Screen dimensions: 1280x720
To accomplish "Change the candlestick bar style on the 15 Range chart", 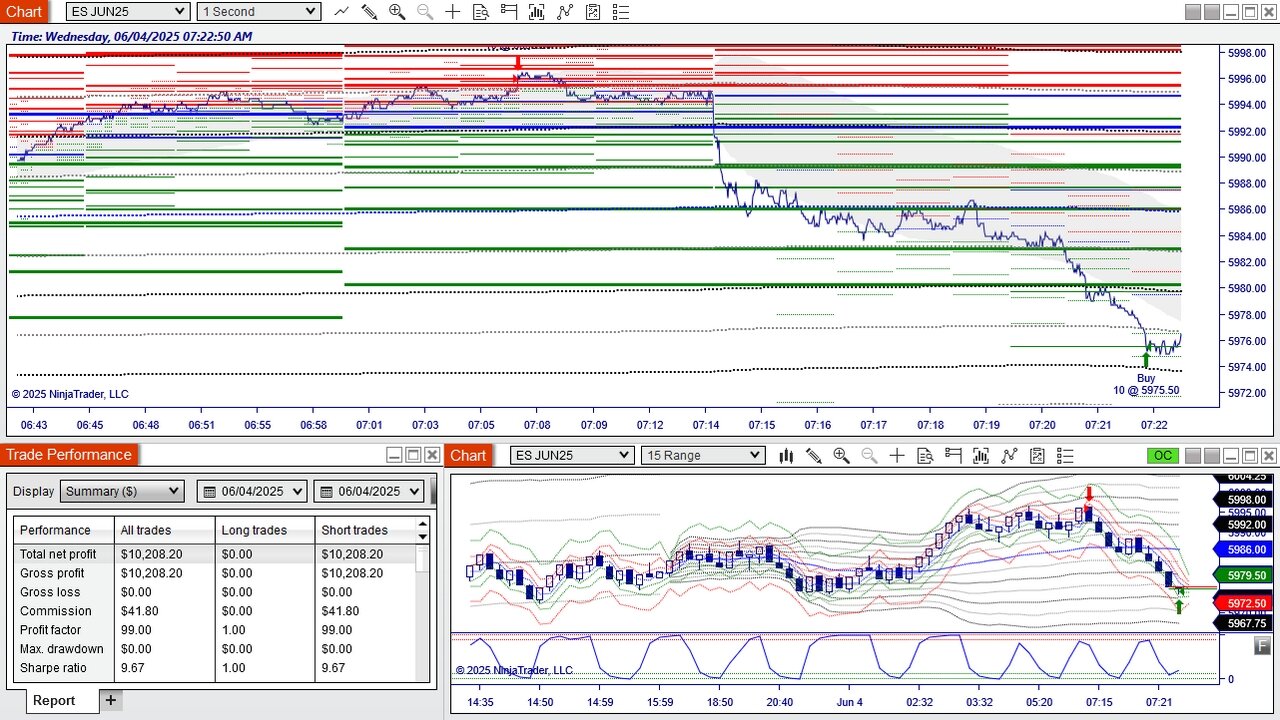I will click(x=786, y=456).
